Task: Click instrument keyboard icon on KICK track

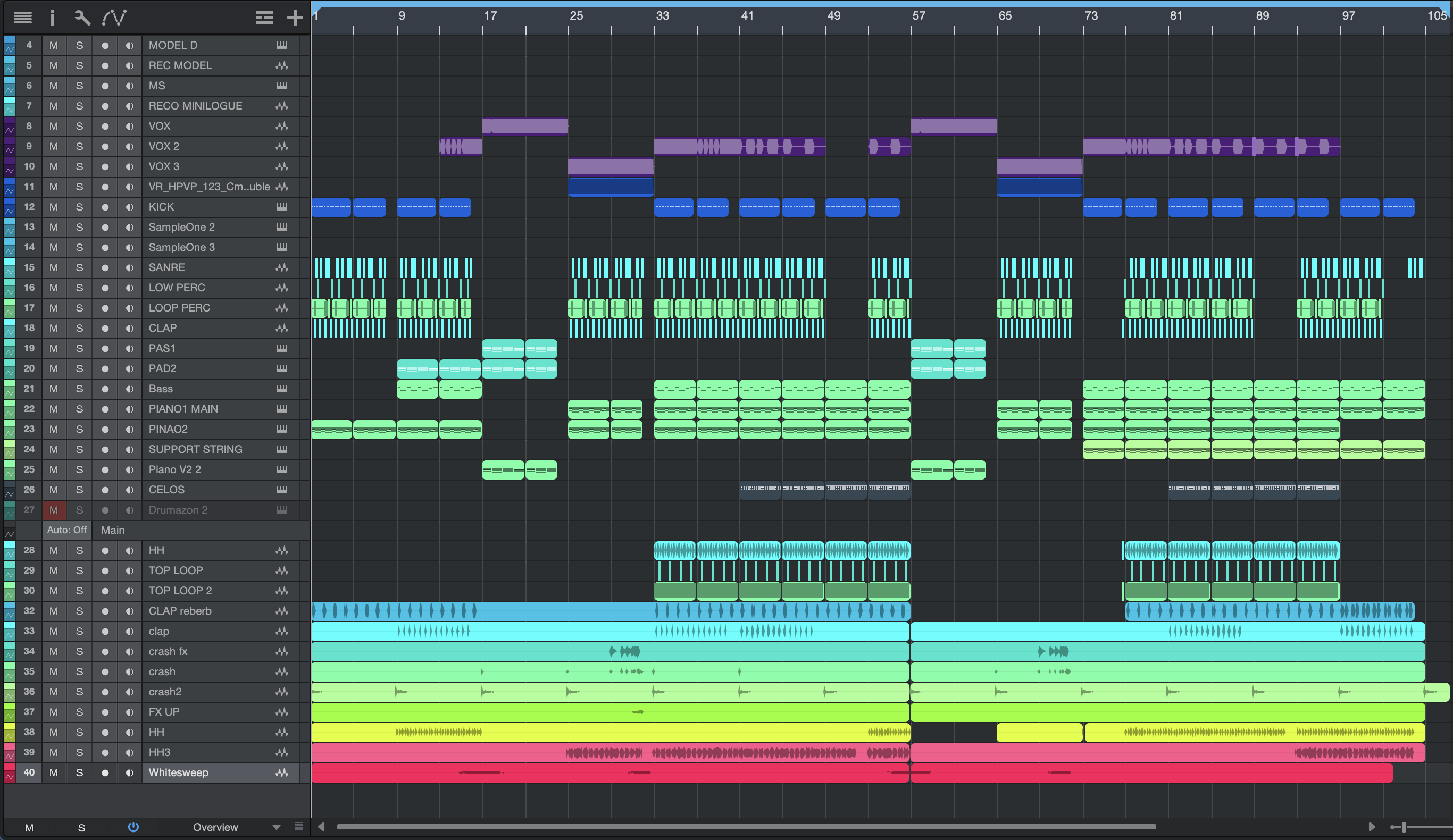Action: (281, 206)
